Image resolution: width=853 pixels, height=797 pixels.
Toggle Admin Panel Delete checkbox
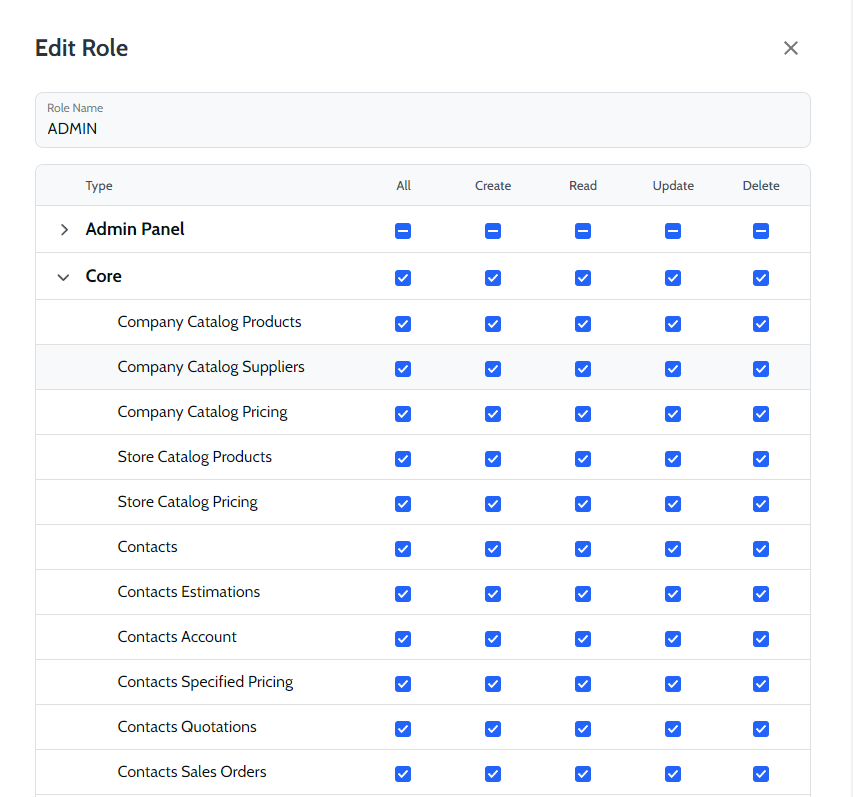[761, 231]
